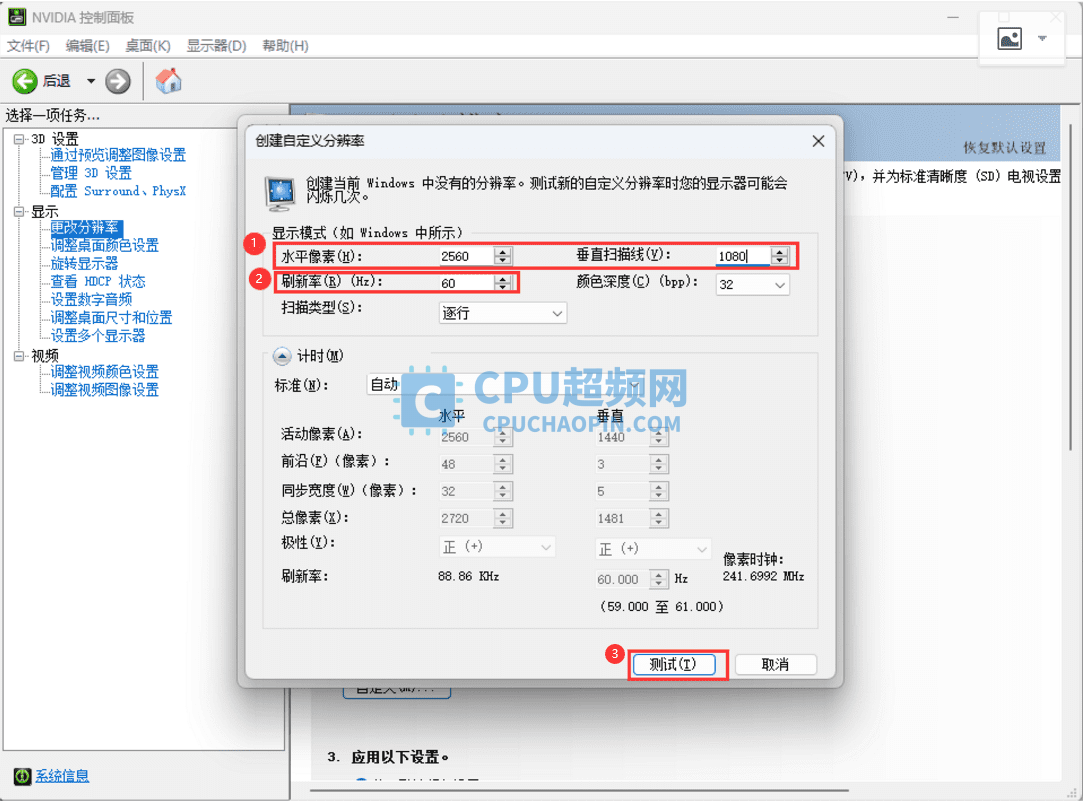This screenshot has height=801, width=1085.
Task: Collapse the 3D 设置 tree node
Action: pos(19,139)
